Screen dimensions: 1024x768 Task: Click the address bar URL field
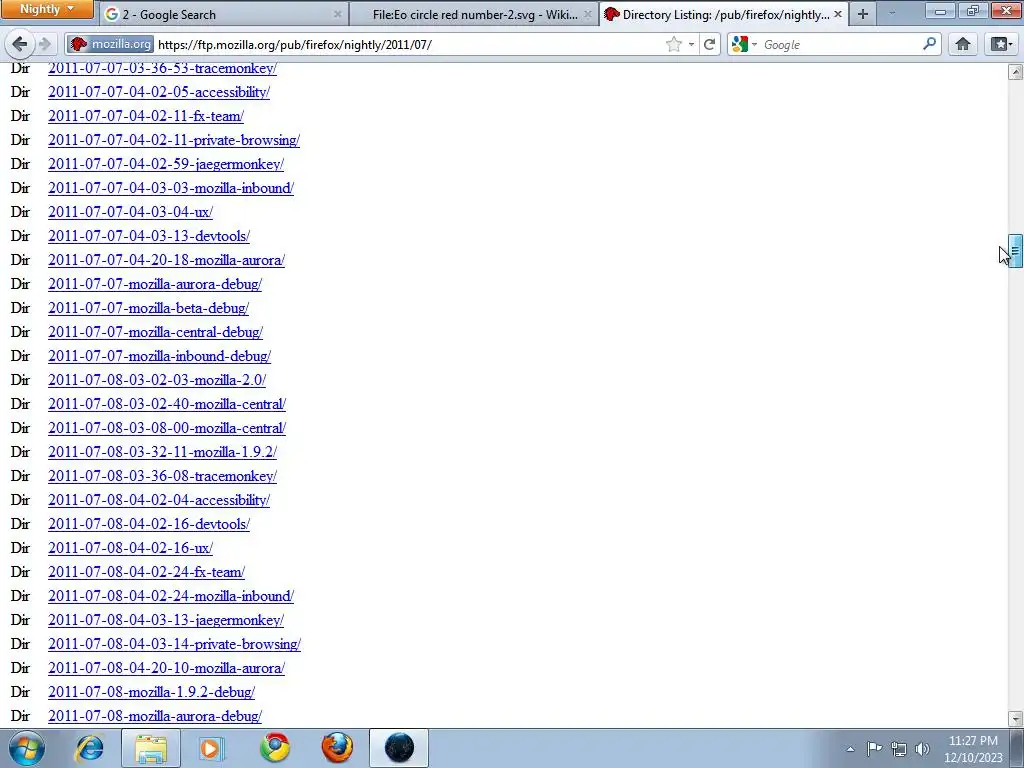click(x=408, y=44)
